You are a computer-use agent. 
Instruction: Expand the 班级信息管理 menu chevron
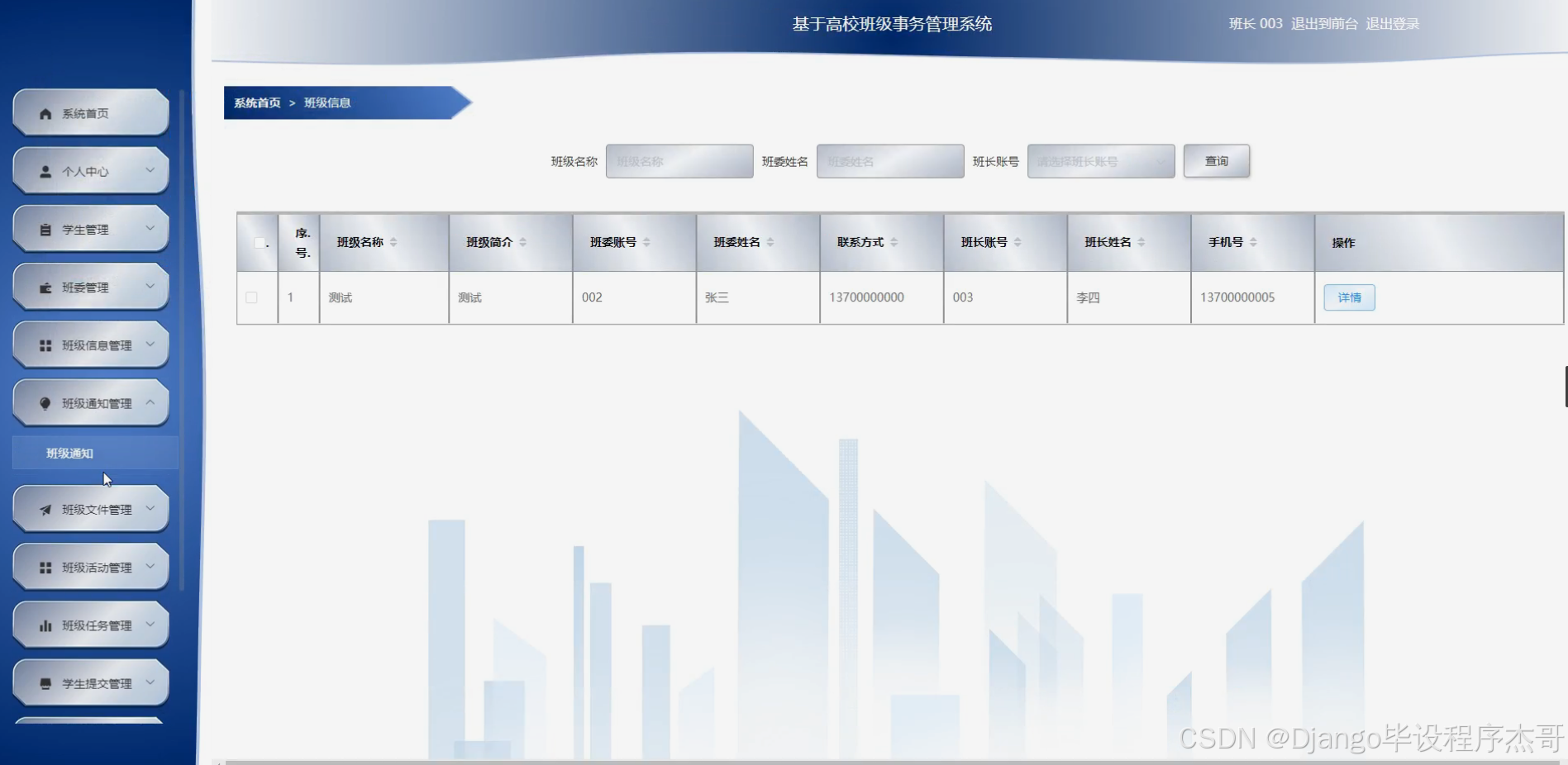[x=150, y=344]
